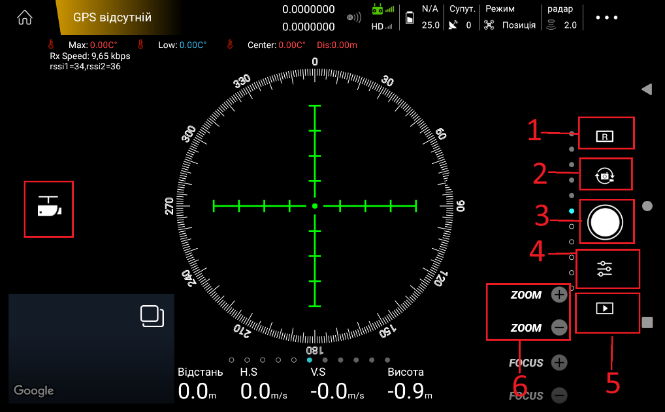Zoom out with the ZOOM minus button
The height and width of the screenshot is (412, 665).
(x=558, y=327)
